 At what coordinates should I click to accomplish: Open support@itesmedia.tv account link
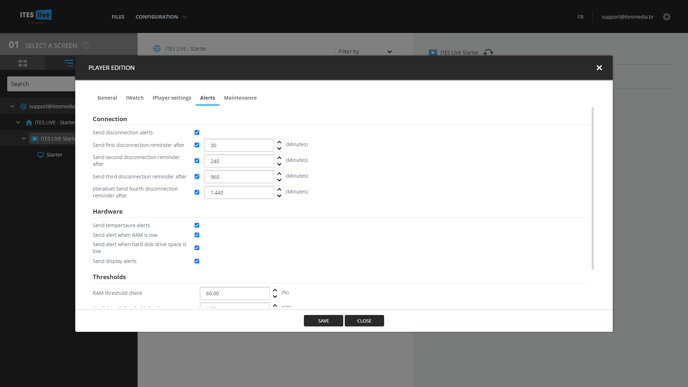click(x=627, y=17)
